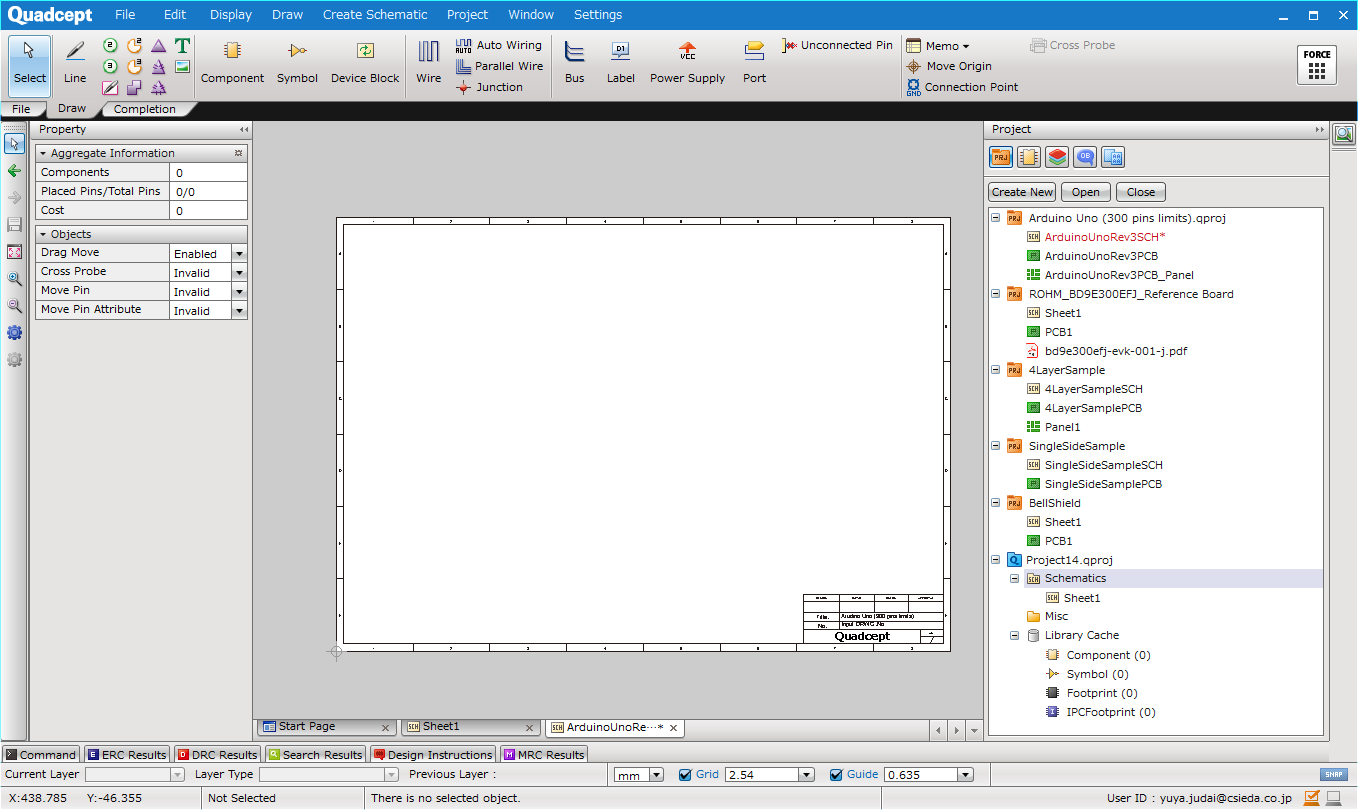Image resolution: width=1358 pixels, height=810 pixels.
Task: Open the layers stack view icon
Action: [x=1057, y=157]
